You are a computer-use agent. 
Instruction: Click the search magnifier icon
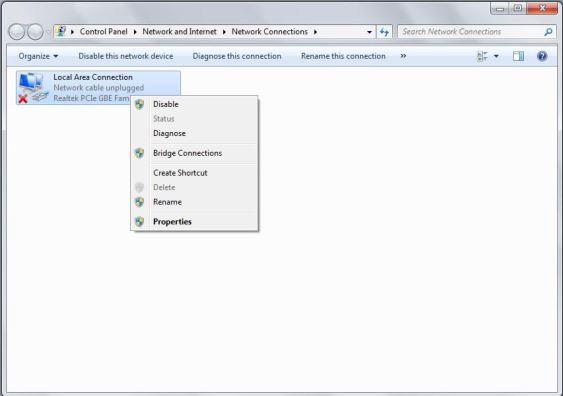[x=548, y=32]
